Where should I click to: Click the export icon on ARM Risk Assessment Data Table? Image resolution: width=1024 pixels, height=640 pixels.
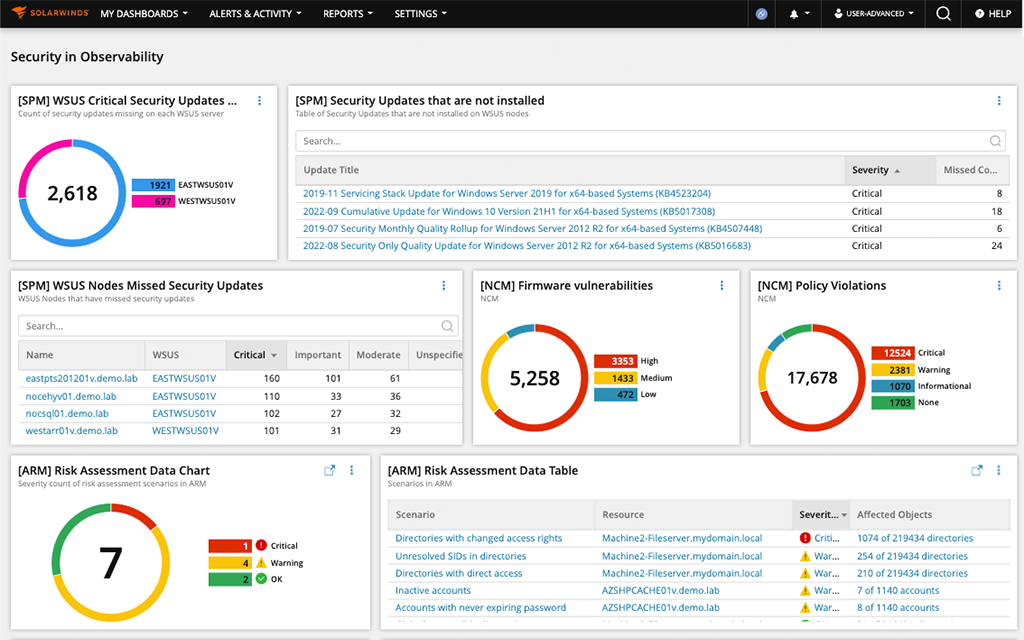pos(976,470)
